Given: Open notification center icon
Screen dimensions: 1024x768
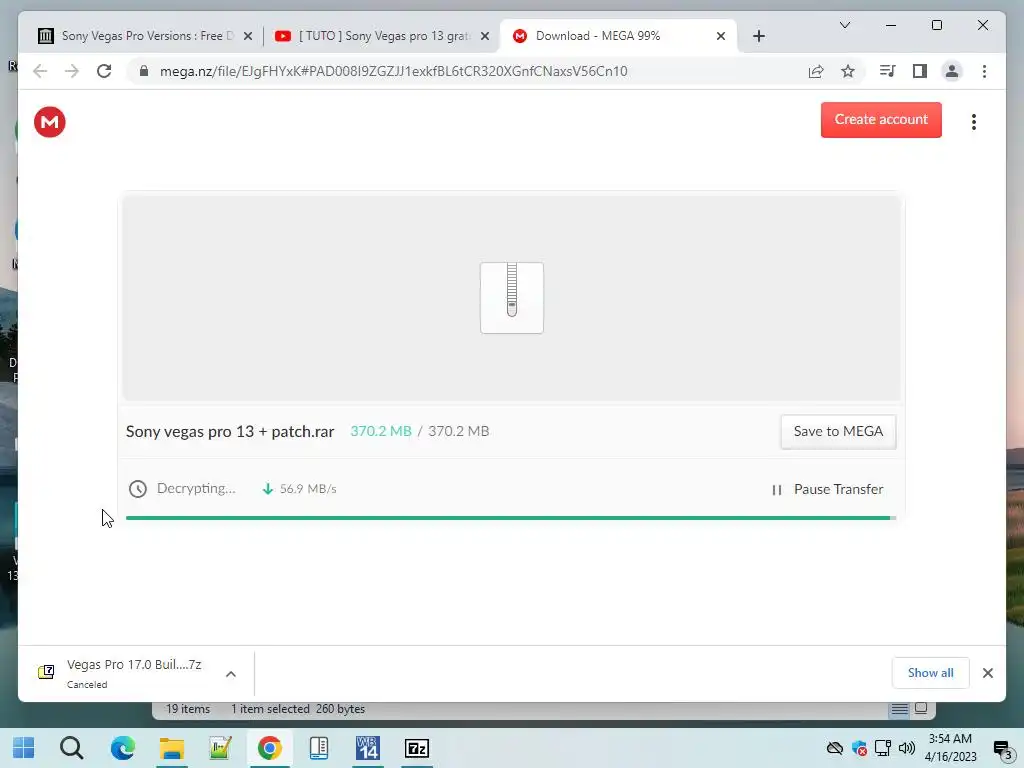Looking at the screenshot, I should tap(1003, 749).
